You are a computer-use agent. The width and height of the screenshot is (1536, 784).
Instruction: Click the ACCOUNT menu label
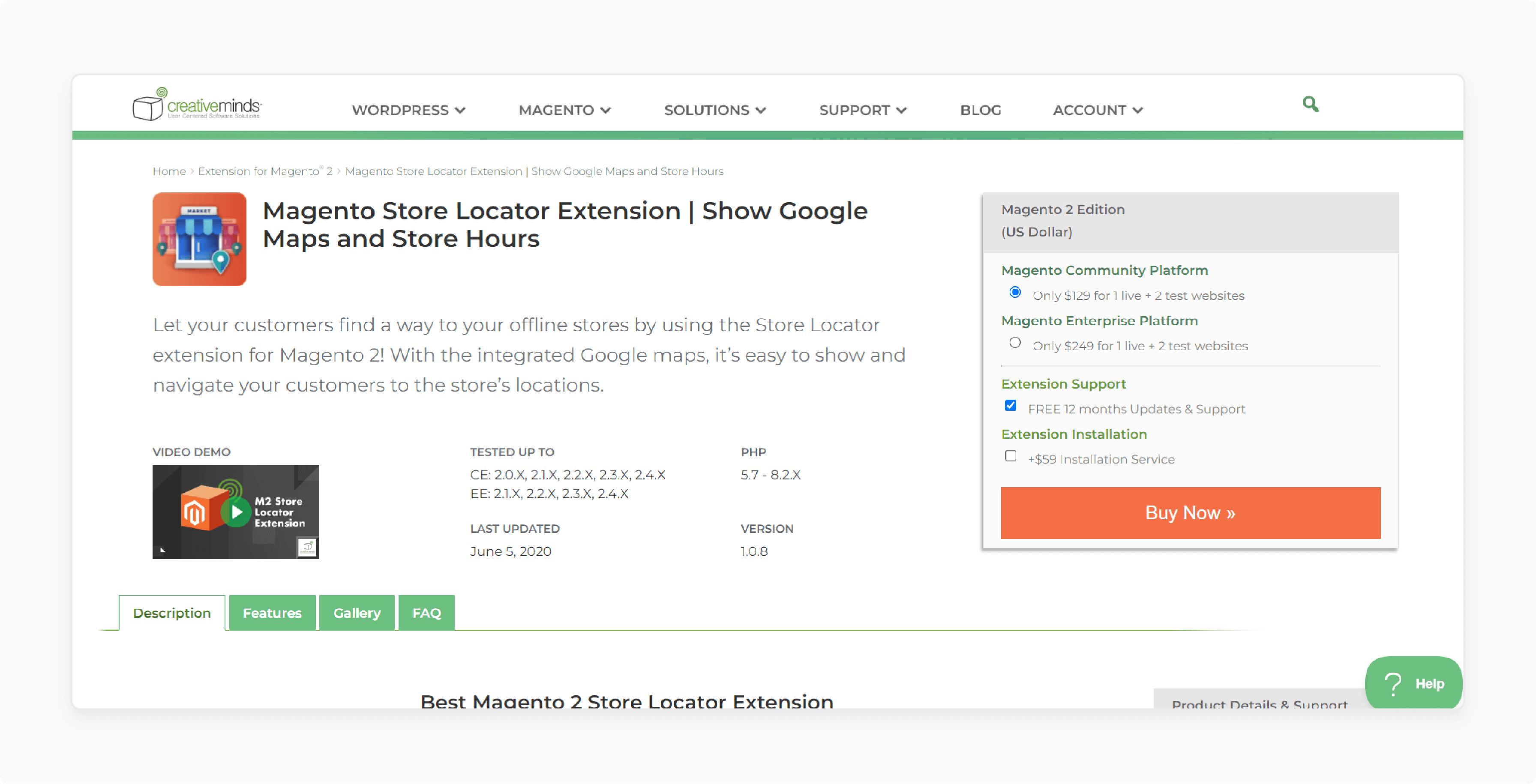pos(1089,110)
